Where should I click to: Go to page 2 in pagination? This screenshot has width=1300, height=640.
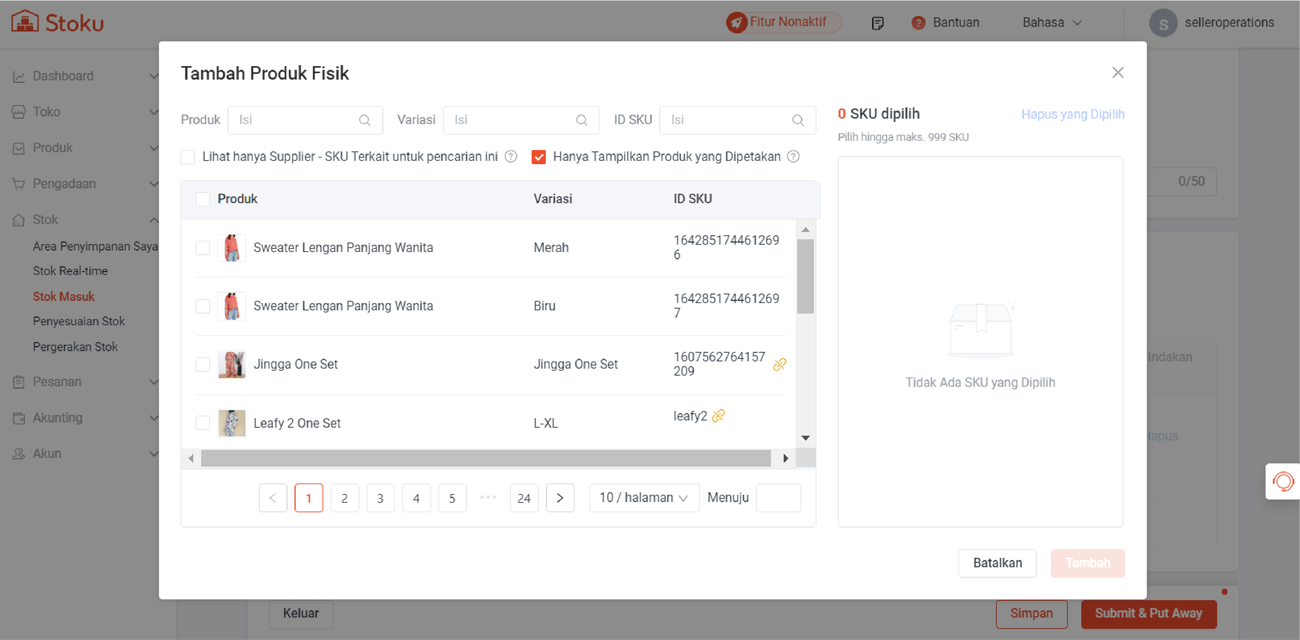tap(344, 498)
